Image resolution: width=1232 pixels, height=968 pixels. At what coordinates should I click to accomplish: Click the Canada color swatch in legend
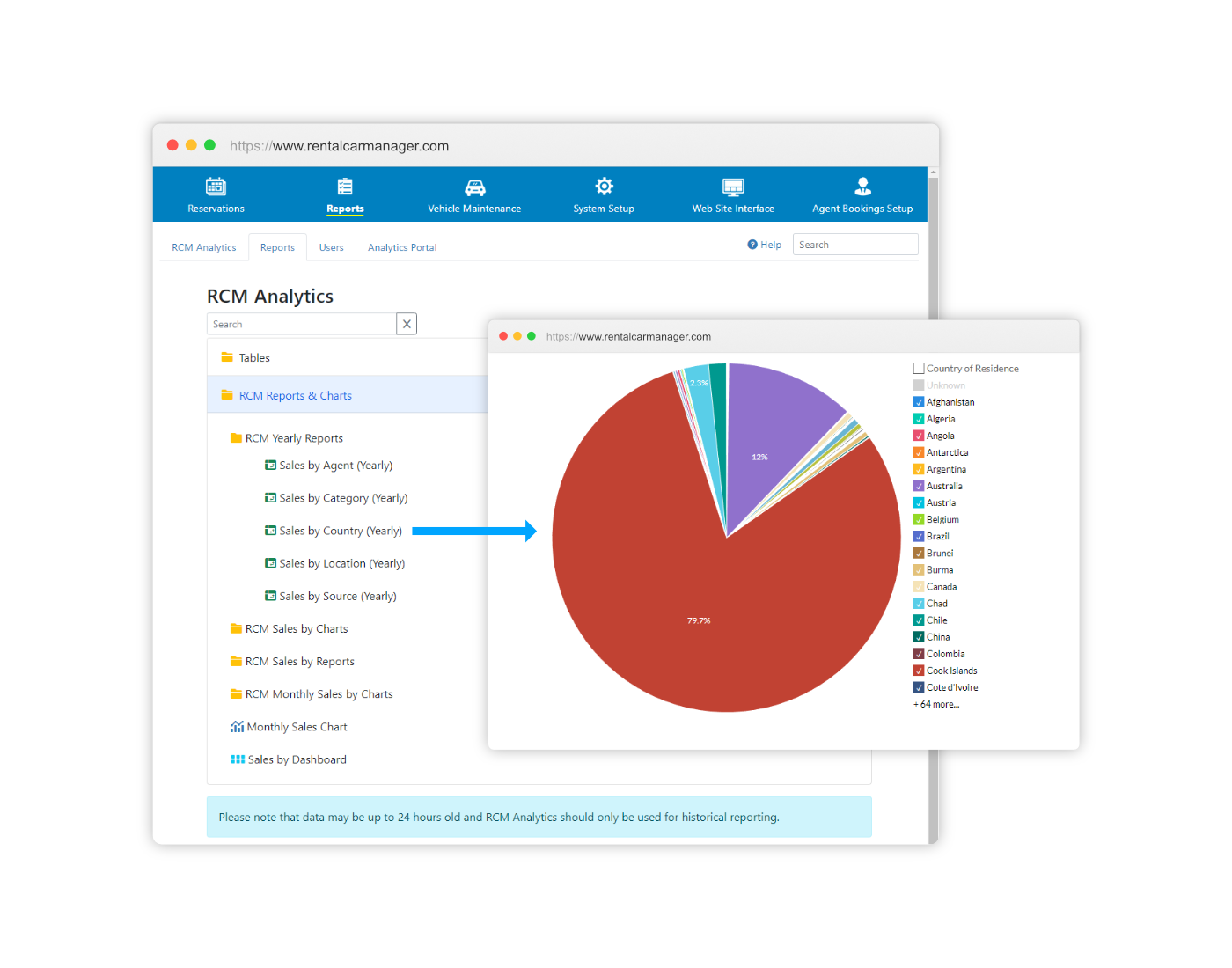click(x=918, y=586)
